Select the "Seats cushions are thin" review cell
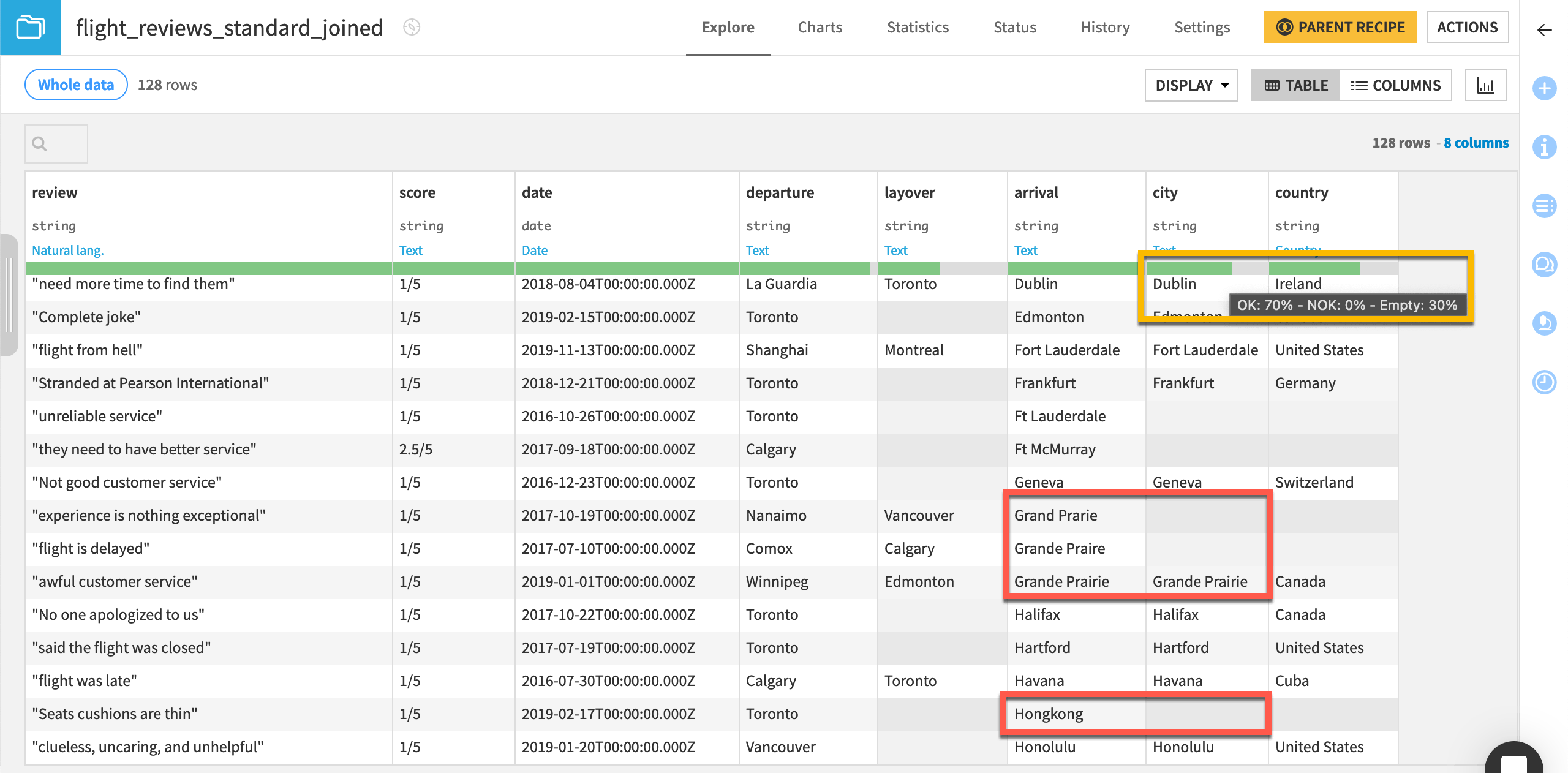The width and height of the screenshot is (1568, 773). (208, 714)
